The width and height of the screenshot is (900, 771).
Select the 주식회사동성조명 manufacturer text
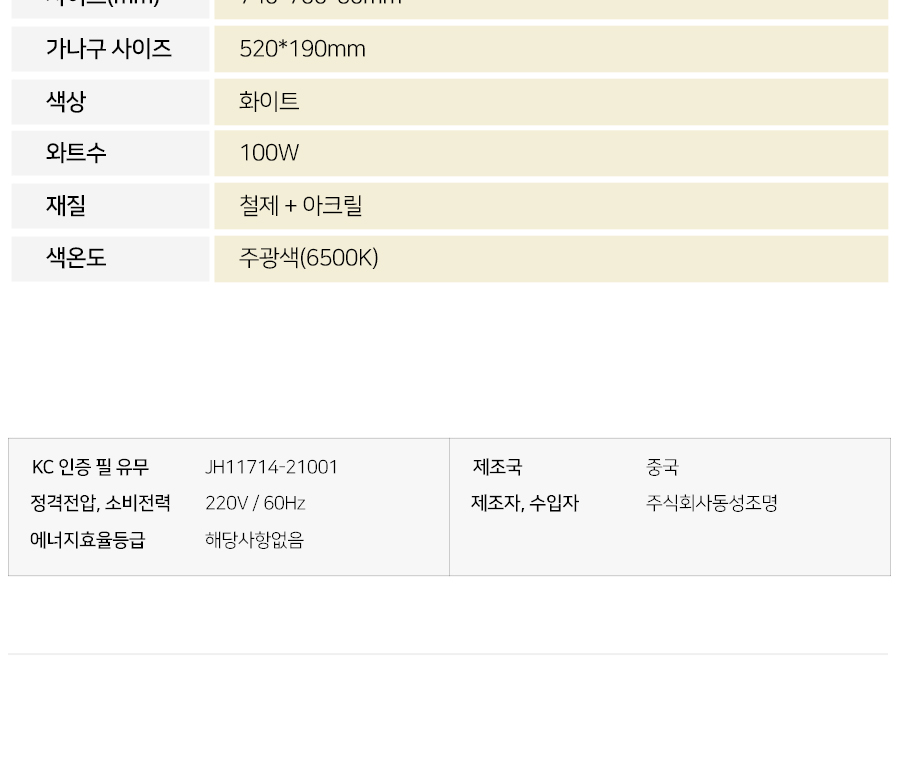point(712,503)
